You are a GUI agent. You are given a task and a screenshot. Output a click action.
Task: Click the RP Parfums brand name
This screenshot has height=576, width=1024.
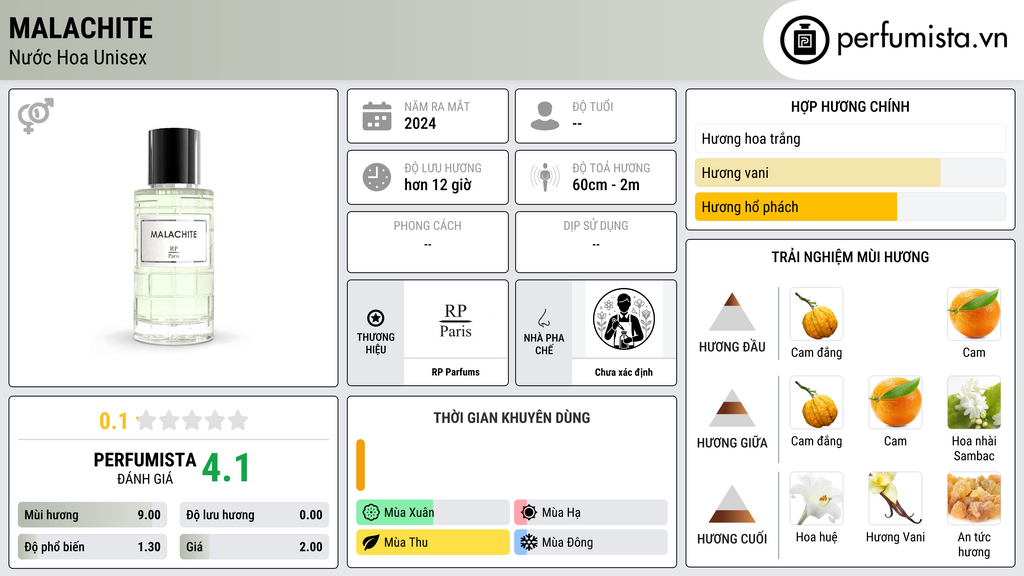click(455, 372)
